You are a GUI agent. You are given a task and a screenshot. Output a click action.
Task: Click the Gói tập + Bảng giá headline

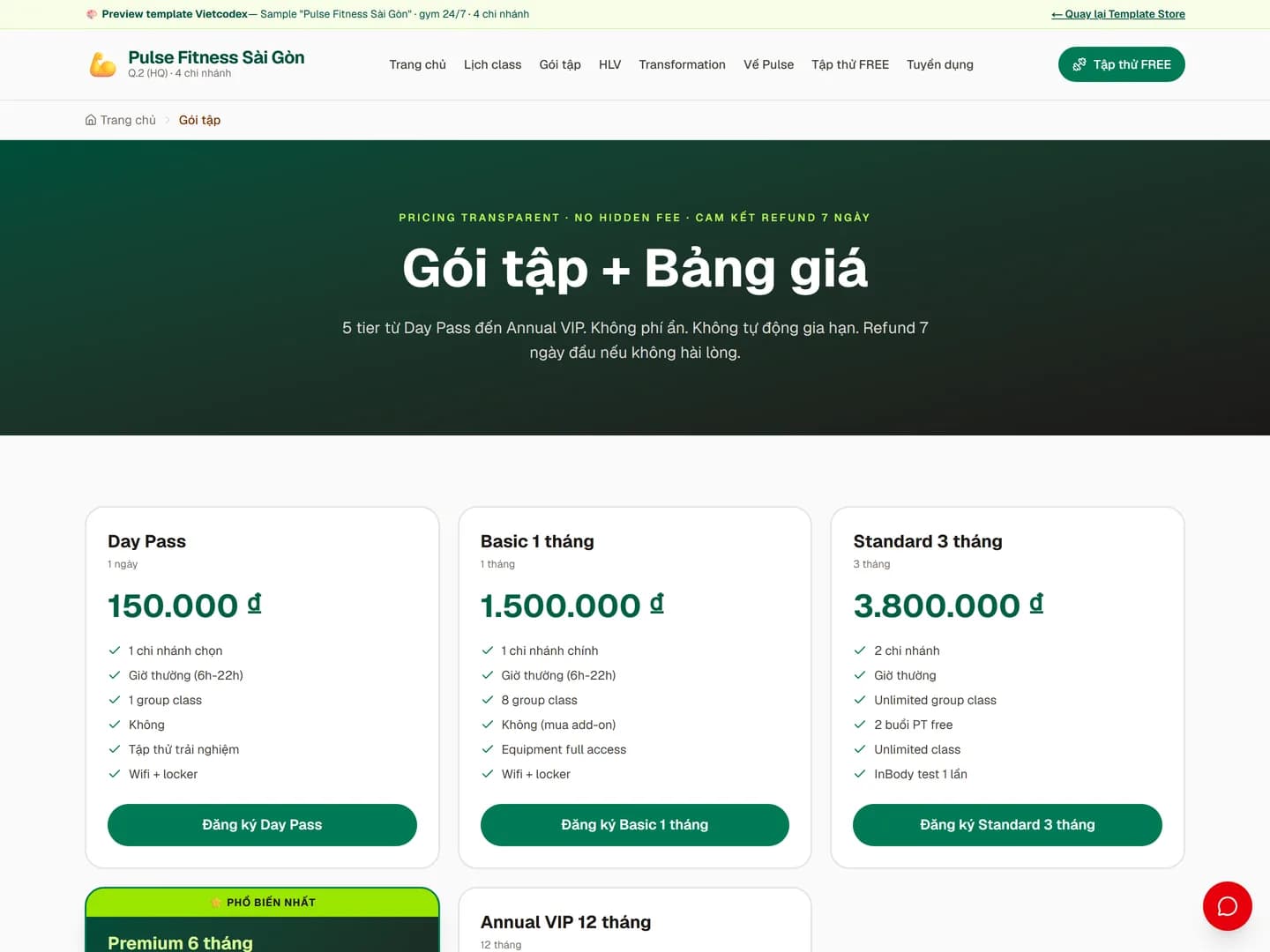pyautogui.click(x=635, y=268)
